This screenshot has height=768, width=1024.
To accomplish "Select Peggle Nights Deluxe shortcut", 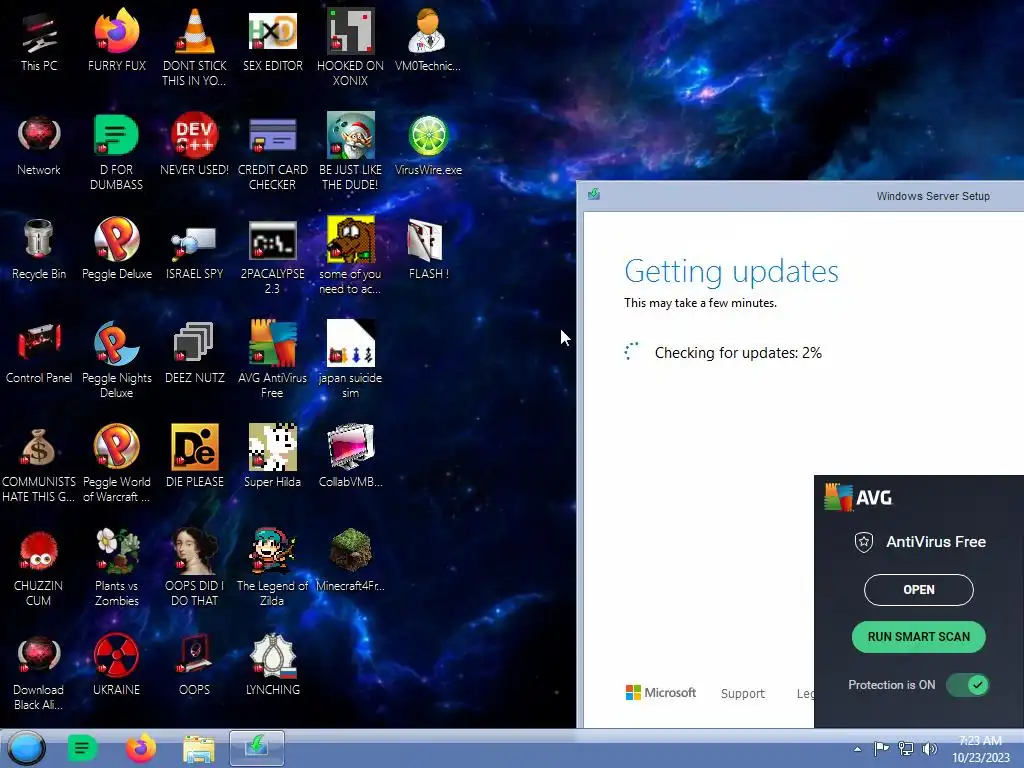I will tap(117, 359).
